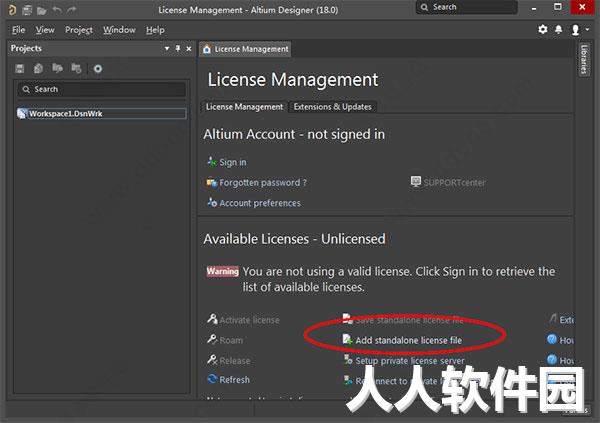The image size is (600, 423).
Task: Open the File menu
Action: (18, 30)
